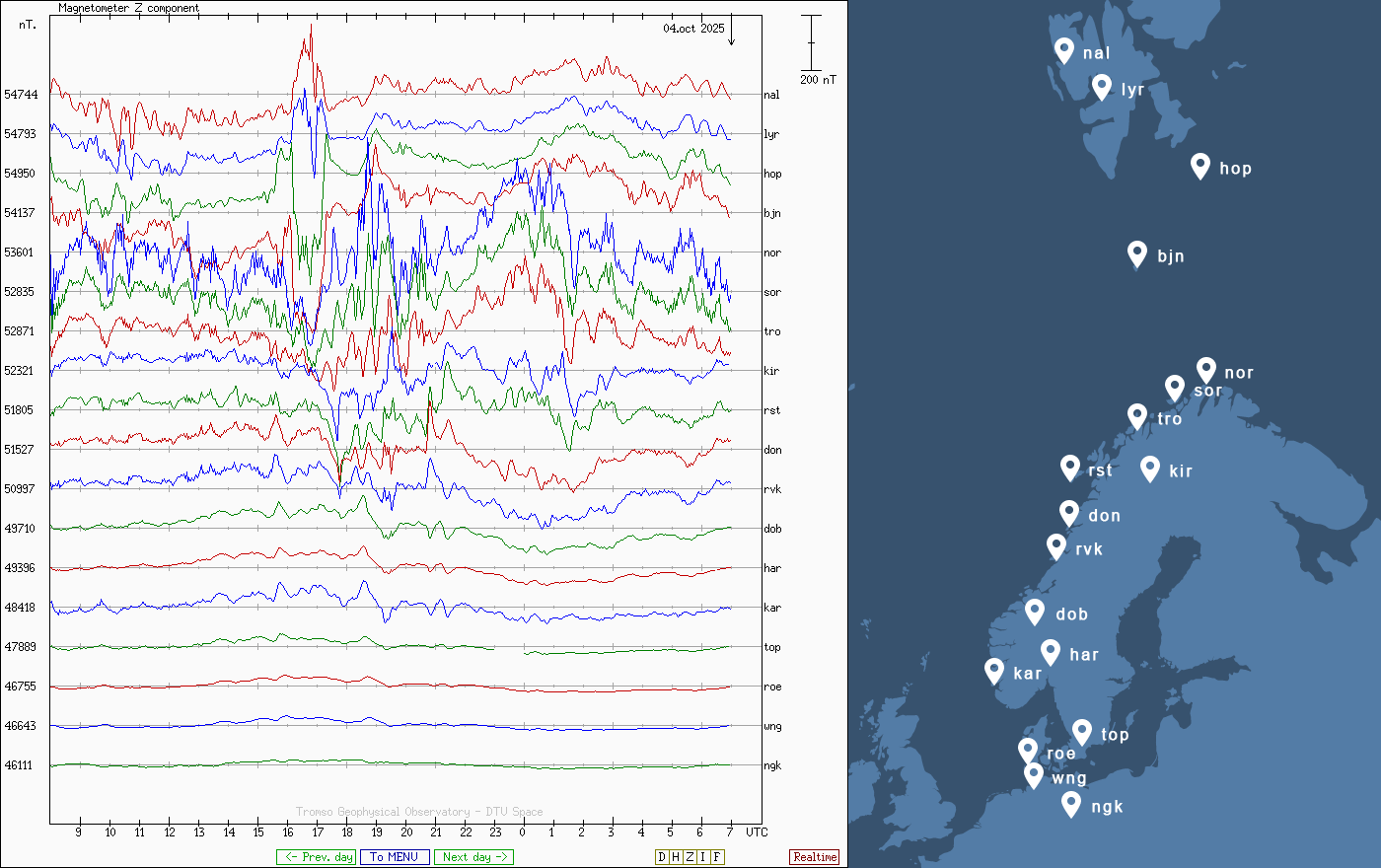Click the rvk station map pin
Screen dimensions: 1381x868
[1055, 546]
